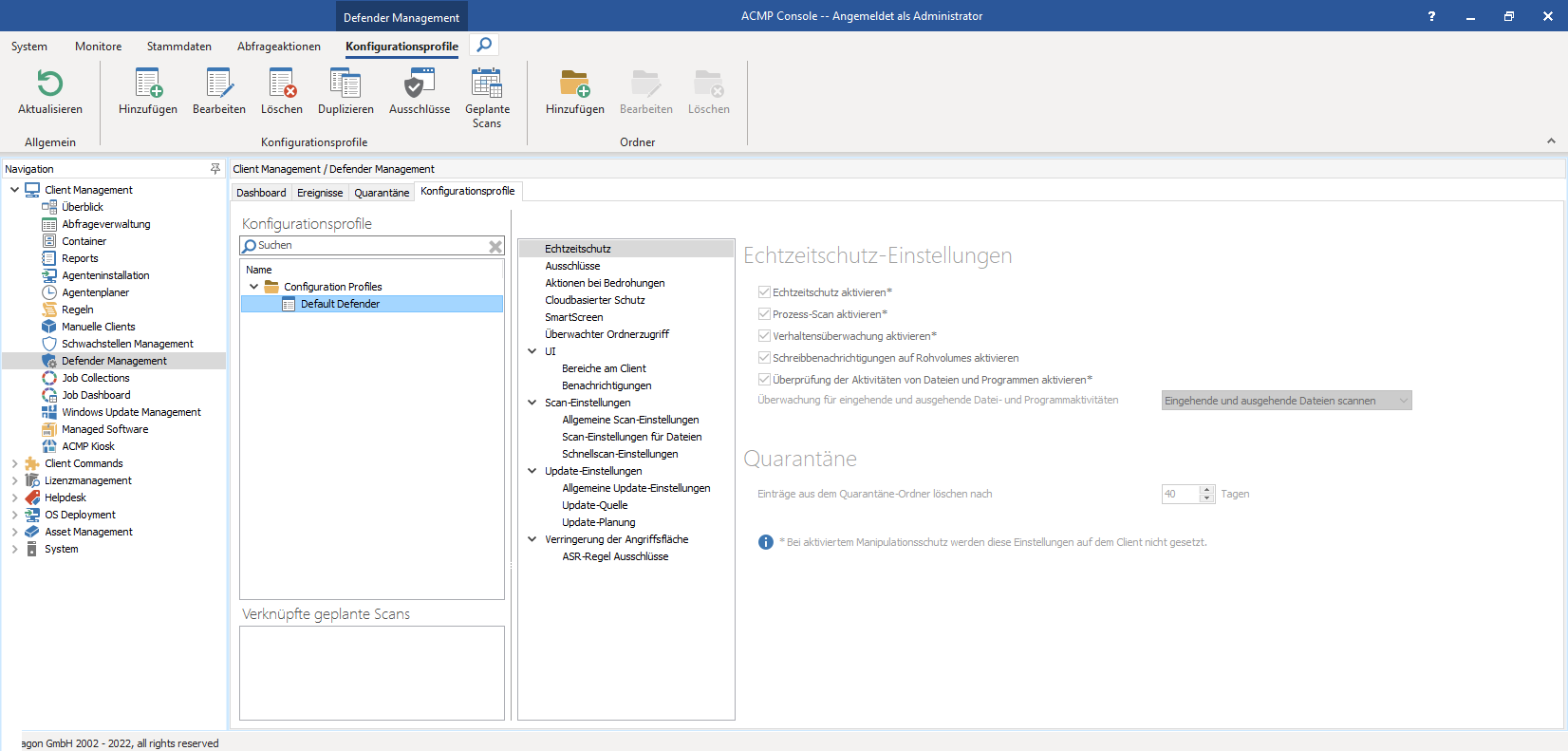The height and width of the screenshot is (751, 1568).
Task: Select Default Defender profile
Action: 372,304
